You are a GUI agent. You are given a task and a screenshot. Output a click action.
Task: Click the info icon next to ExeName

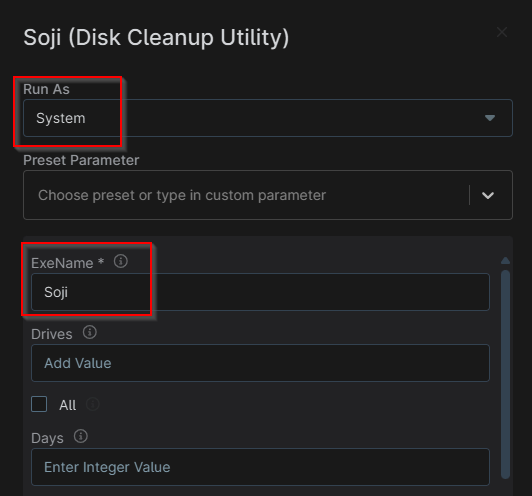click(121, 262)
